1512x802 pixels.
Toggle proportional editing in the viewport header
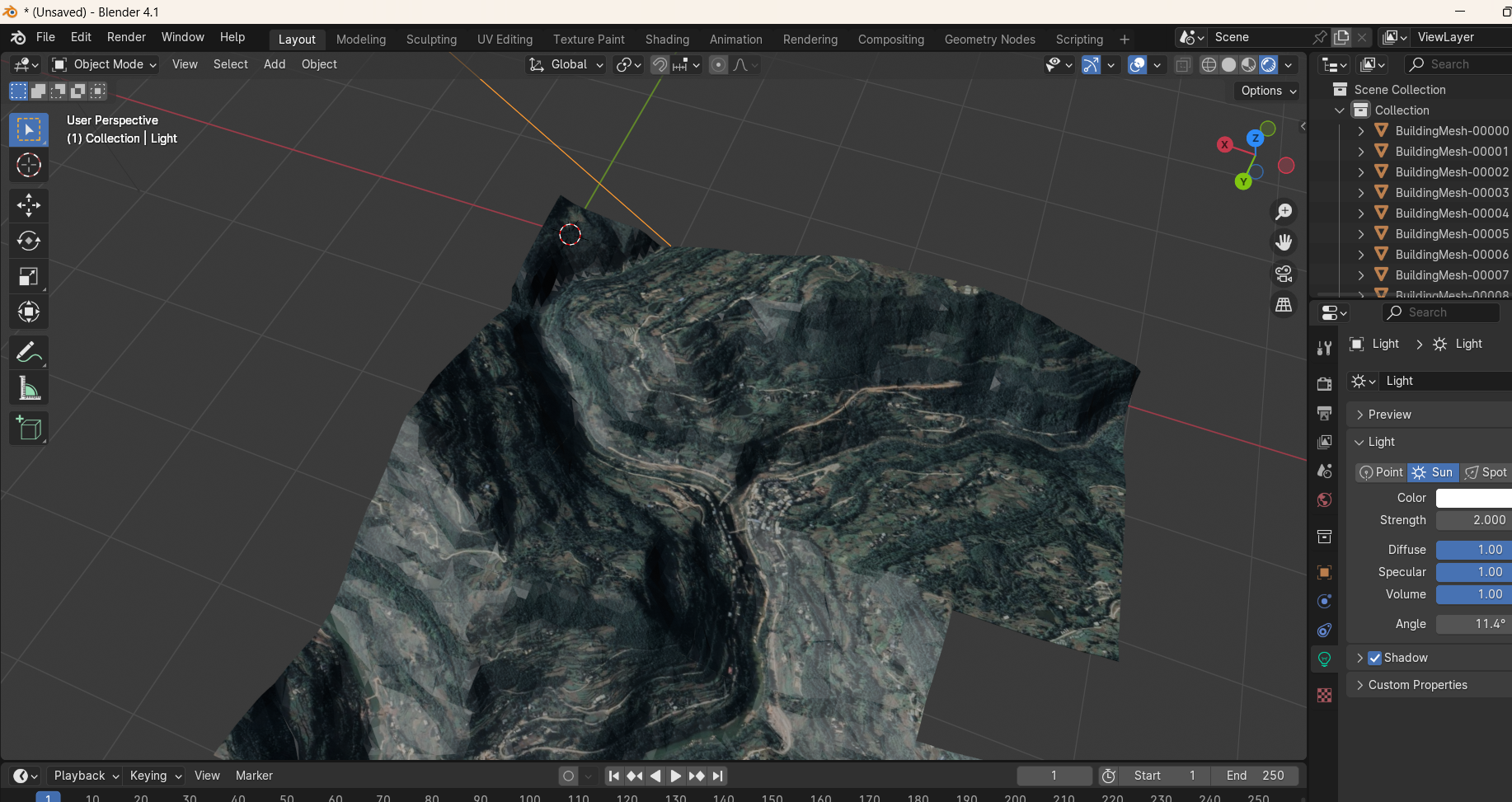click(x=718, y=64)
